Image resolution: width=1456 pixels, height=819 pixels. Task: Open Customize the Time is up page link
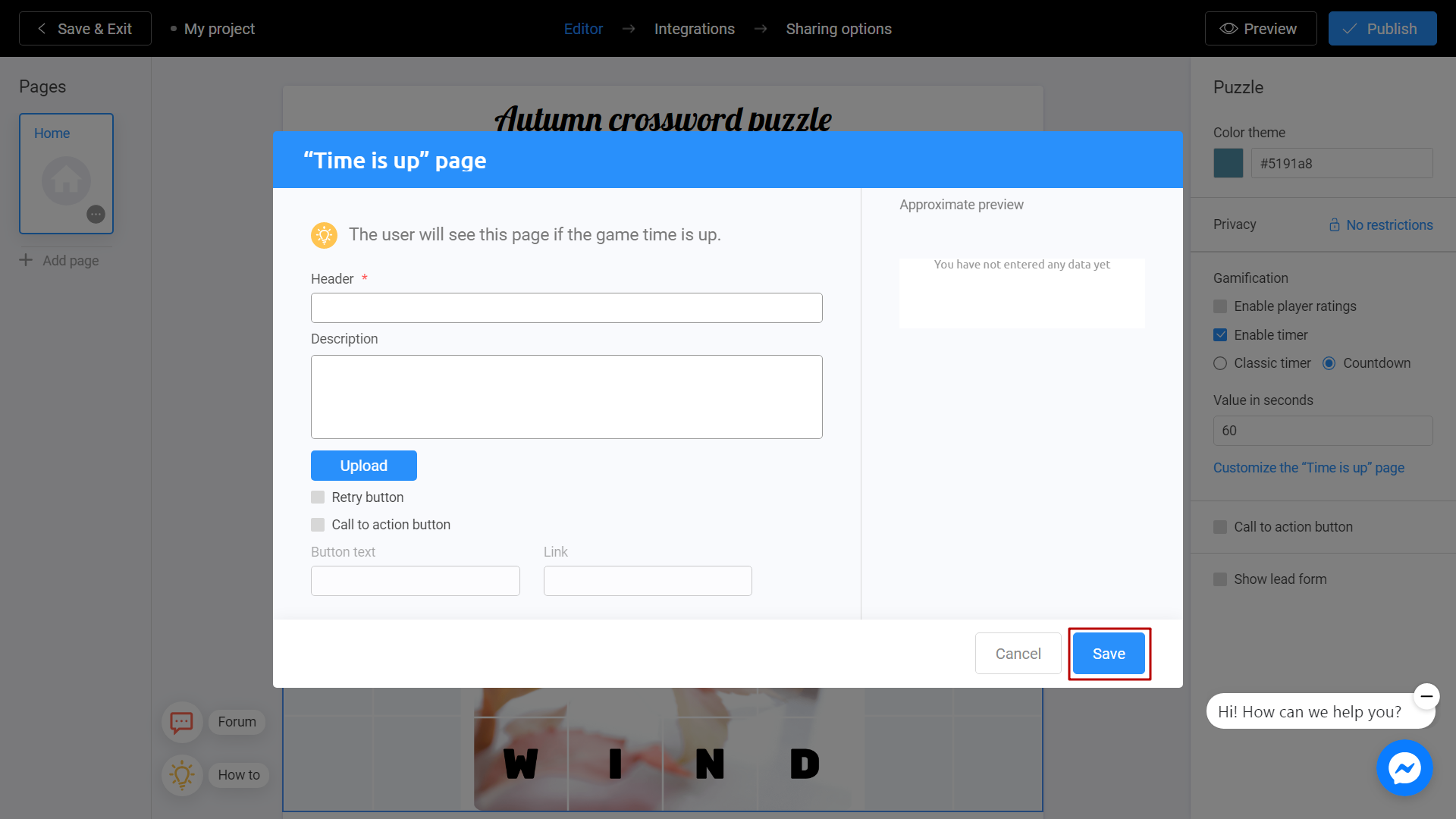pos(1309,468)
